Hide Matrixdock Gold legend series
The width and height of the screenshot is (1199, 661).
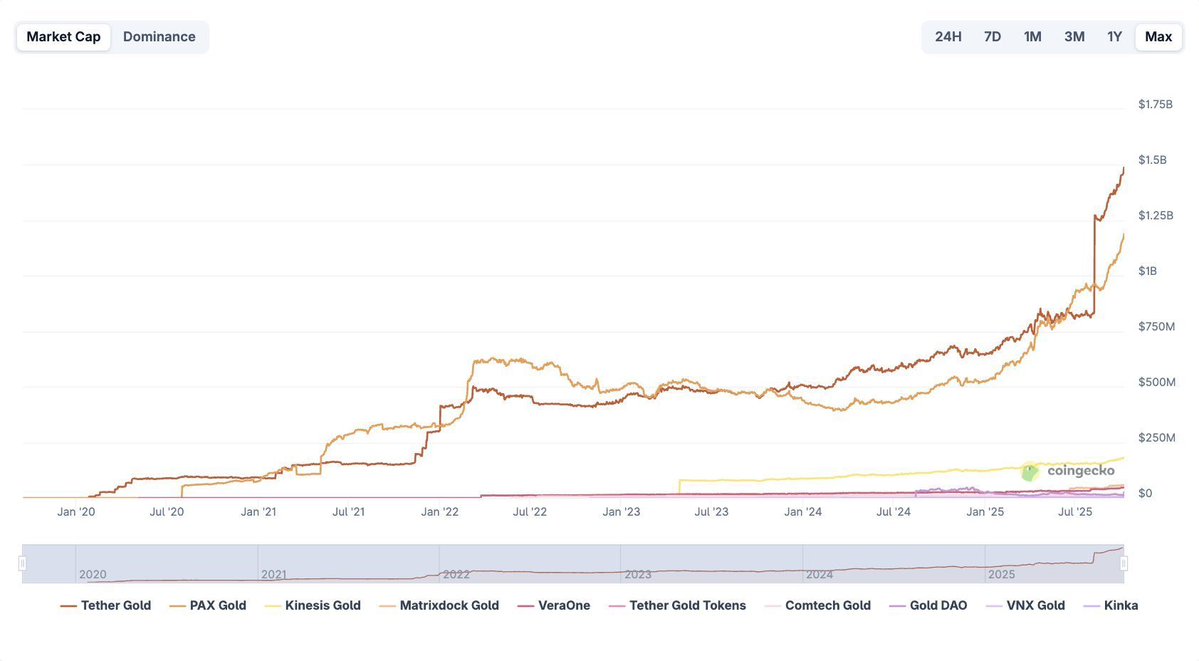click(439, 605)
